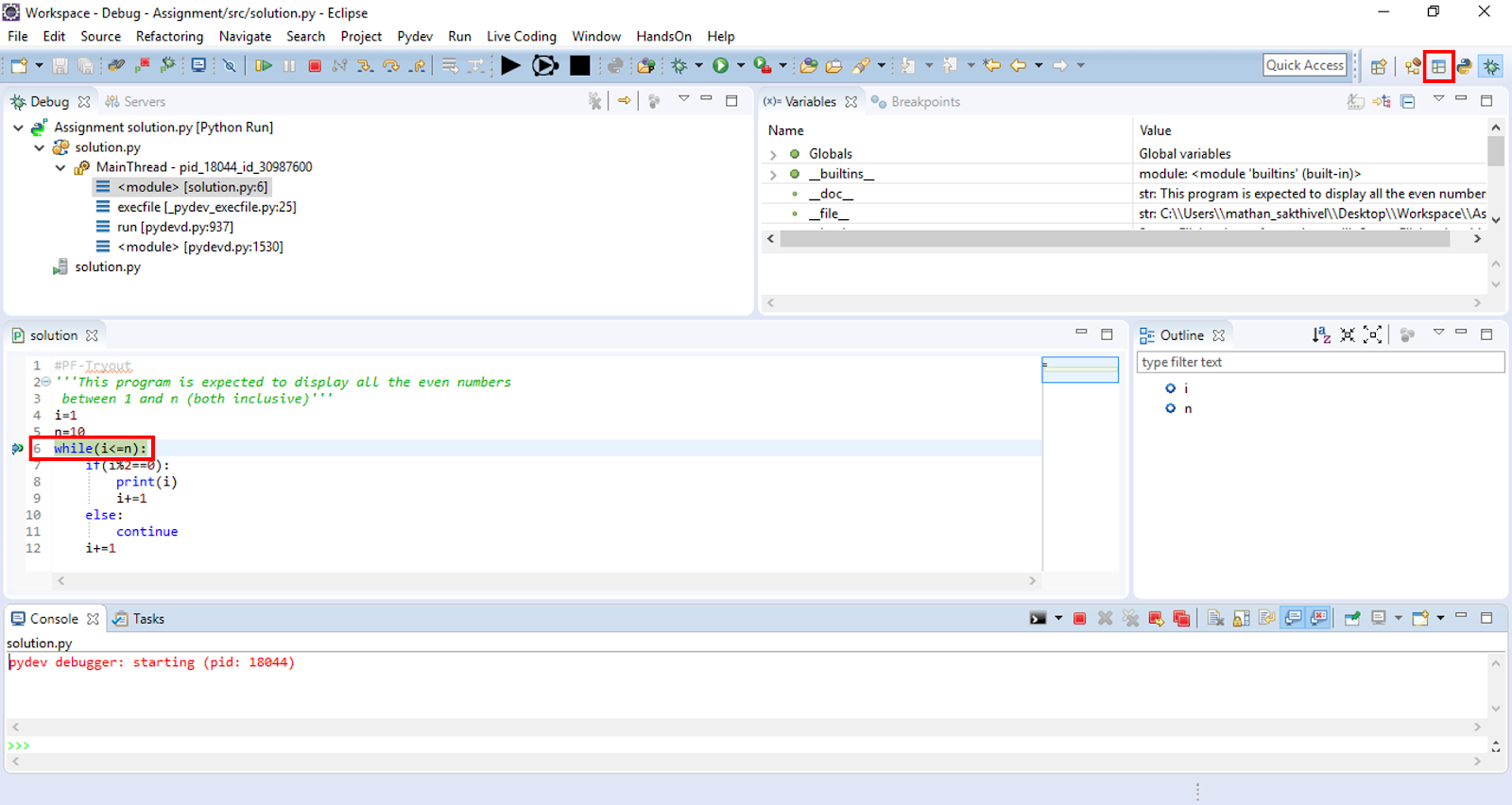Click the Resume debug button
This screenshot has width=1512, height=805.
(x=264, y=65)
